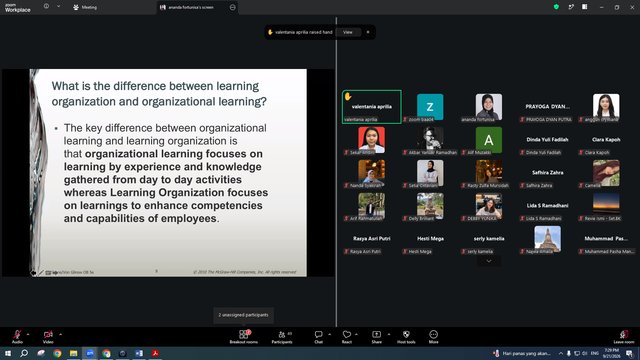Screen dimensions: 640x360
Task: Click ananda fortunisa participant photo
Action: tap(489, 106)
